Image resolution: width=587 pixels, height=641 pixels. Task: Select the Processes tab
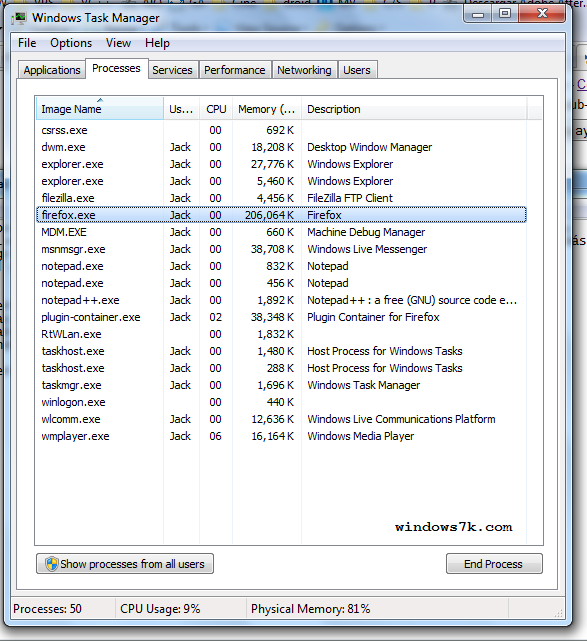point(117,68)
